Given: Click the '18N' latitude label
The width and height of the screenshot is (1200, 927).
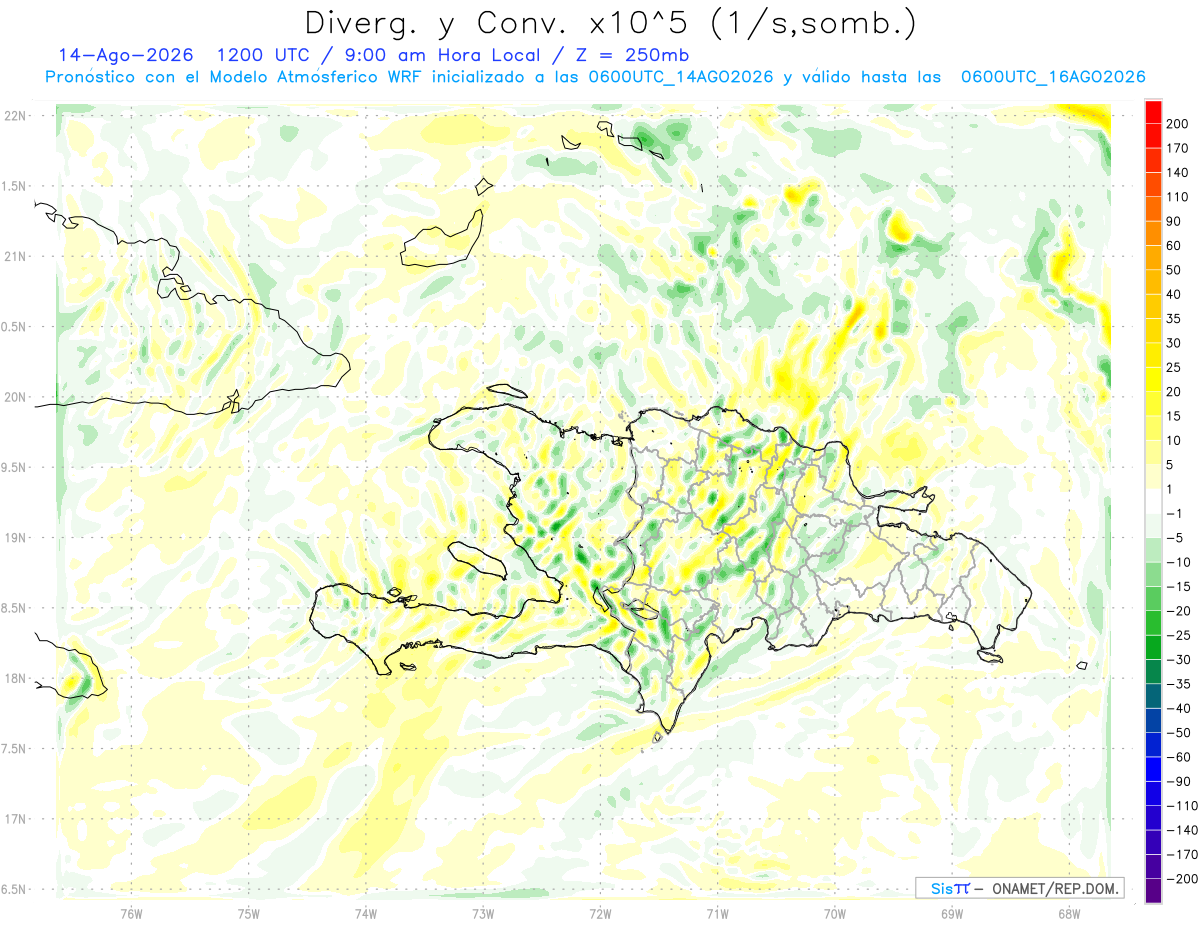Looking at the screenshot, I should pos(14,678).
